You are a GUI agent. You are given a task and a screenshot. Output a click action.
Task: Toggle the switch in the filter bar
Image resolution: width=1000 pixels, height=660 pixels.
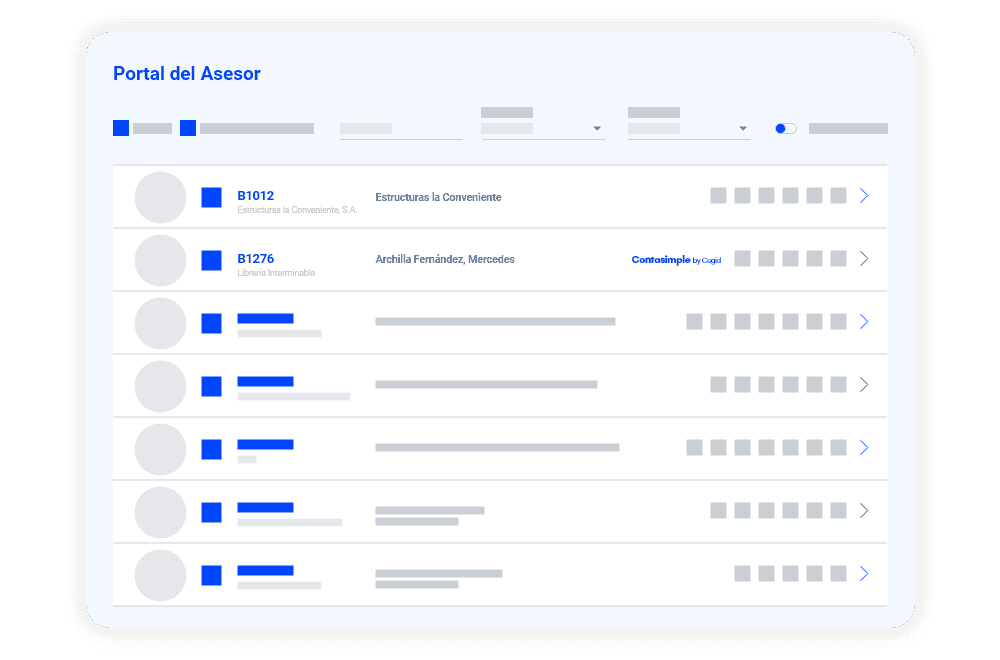coord(785,129)
